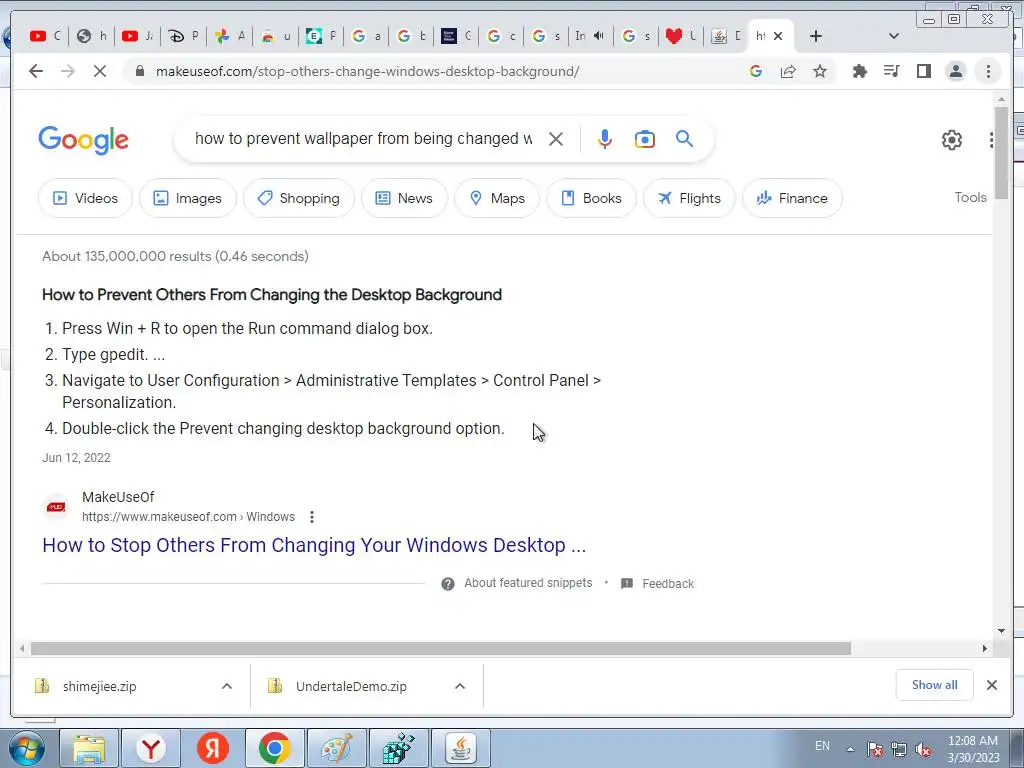The height and width of the screenshot is (768, 1024).
Task: Open Paint from the taskbar
Action: 336,748
